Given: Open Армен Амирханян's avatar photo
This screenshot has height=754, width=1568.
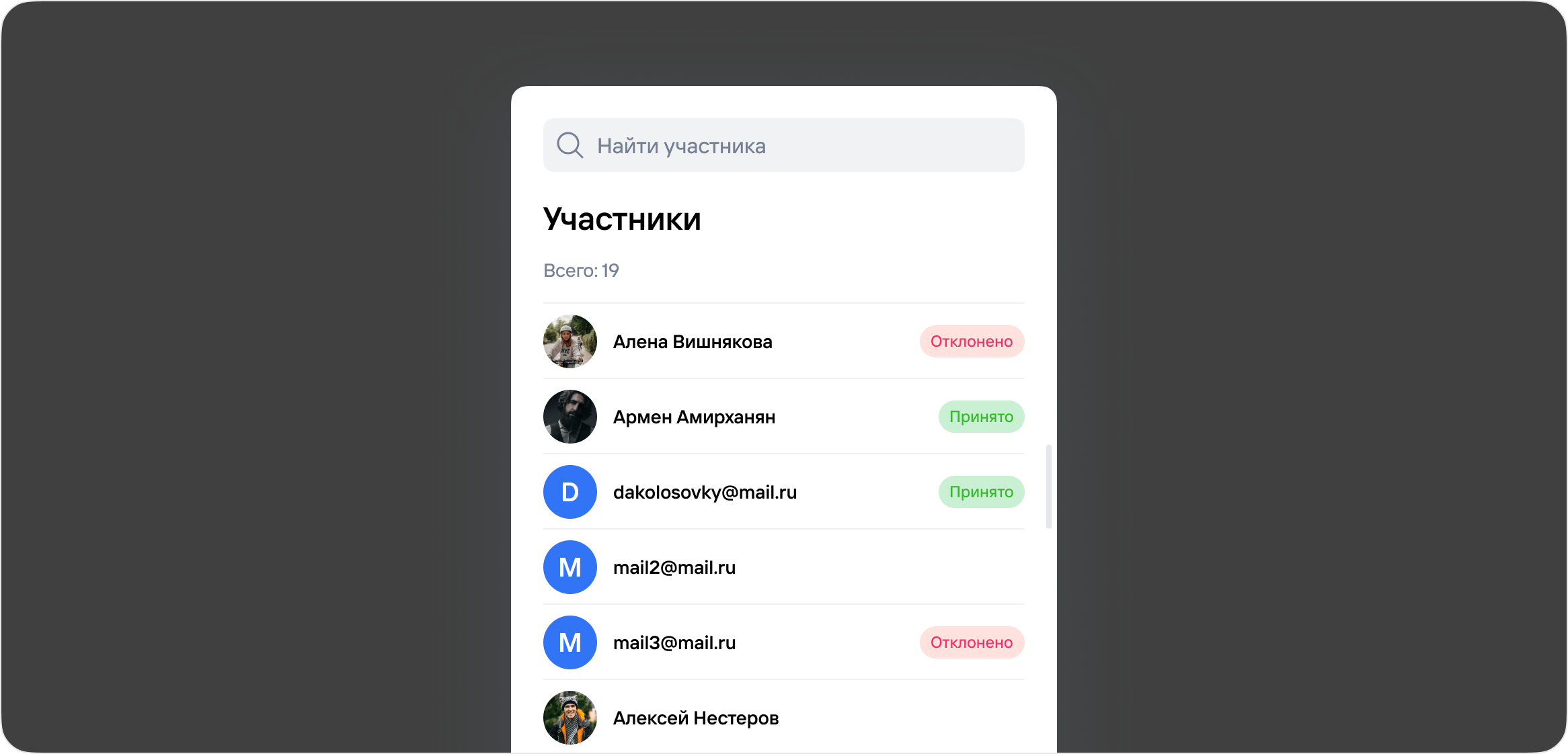Looking at the screenshot, I should [570, 417].
